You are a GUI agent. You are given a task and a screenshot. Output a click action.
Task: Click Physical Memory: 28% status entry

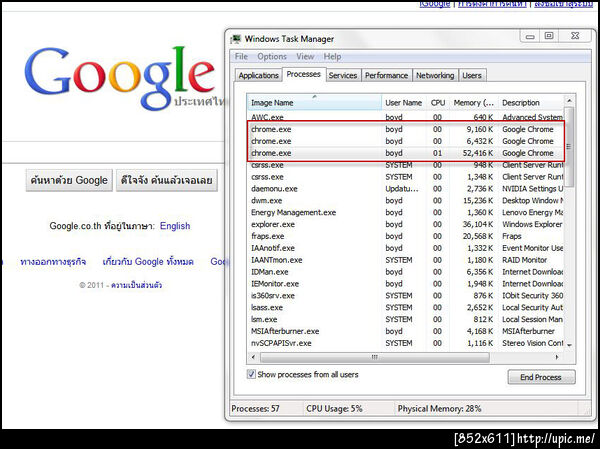click(x=439, y=408)
